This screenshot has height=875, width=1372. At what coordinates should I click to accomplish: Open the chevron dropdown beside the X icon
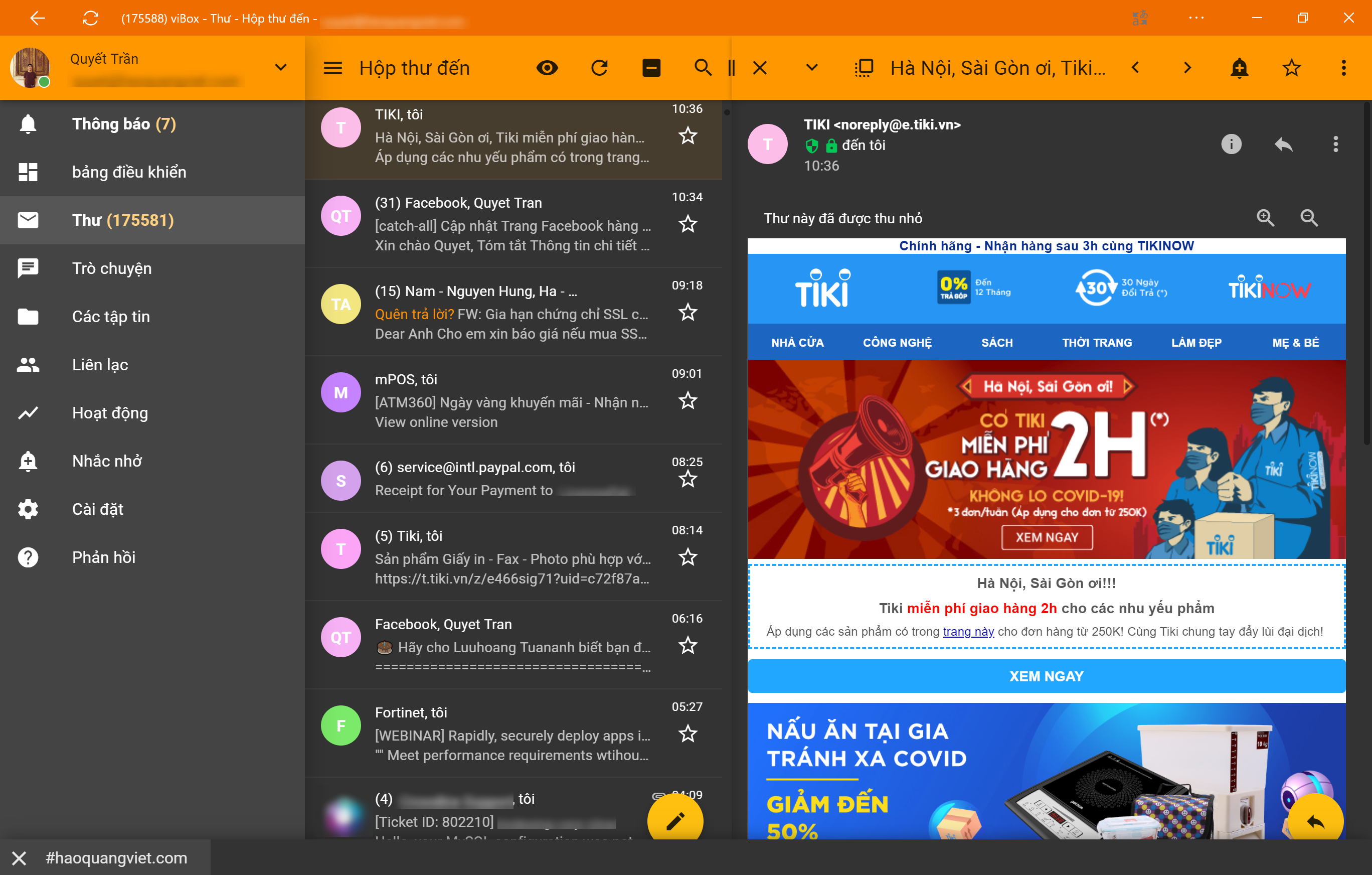[x=812, y=68]
